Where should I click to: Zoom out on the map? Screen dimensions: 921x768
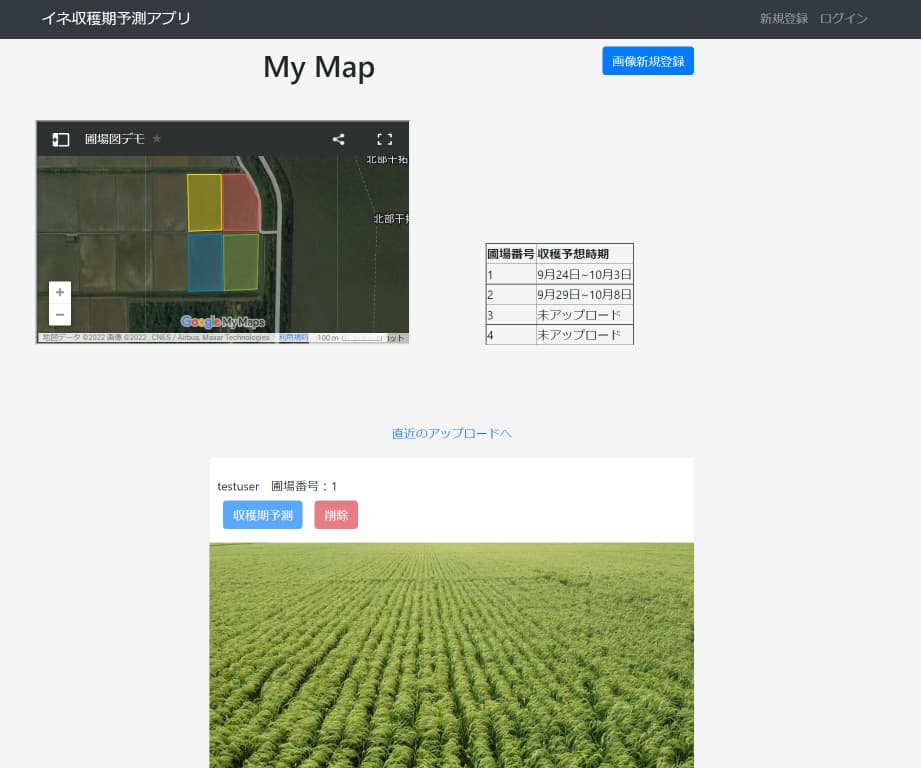[x=60, y=314]
